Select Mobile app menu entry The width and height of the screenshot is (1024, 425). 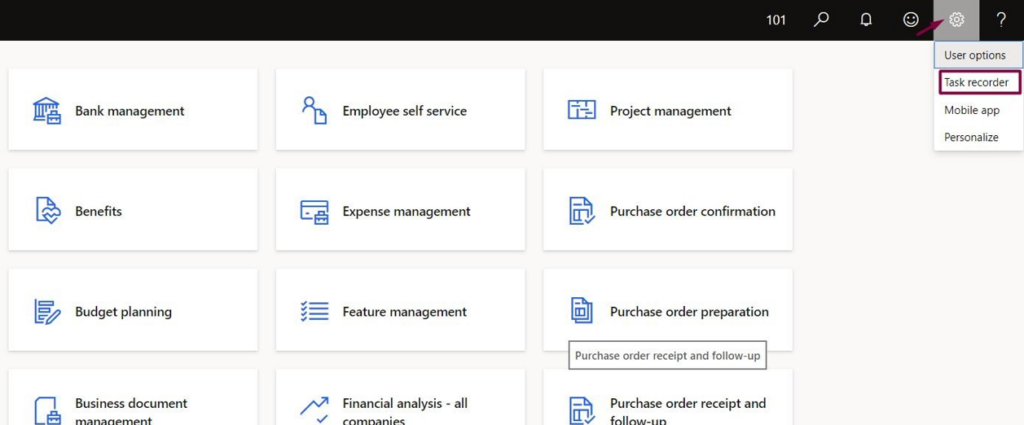pos(978,110)
